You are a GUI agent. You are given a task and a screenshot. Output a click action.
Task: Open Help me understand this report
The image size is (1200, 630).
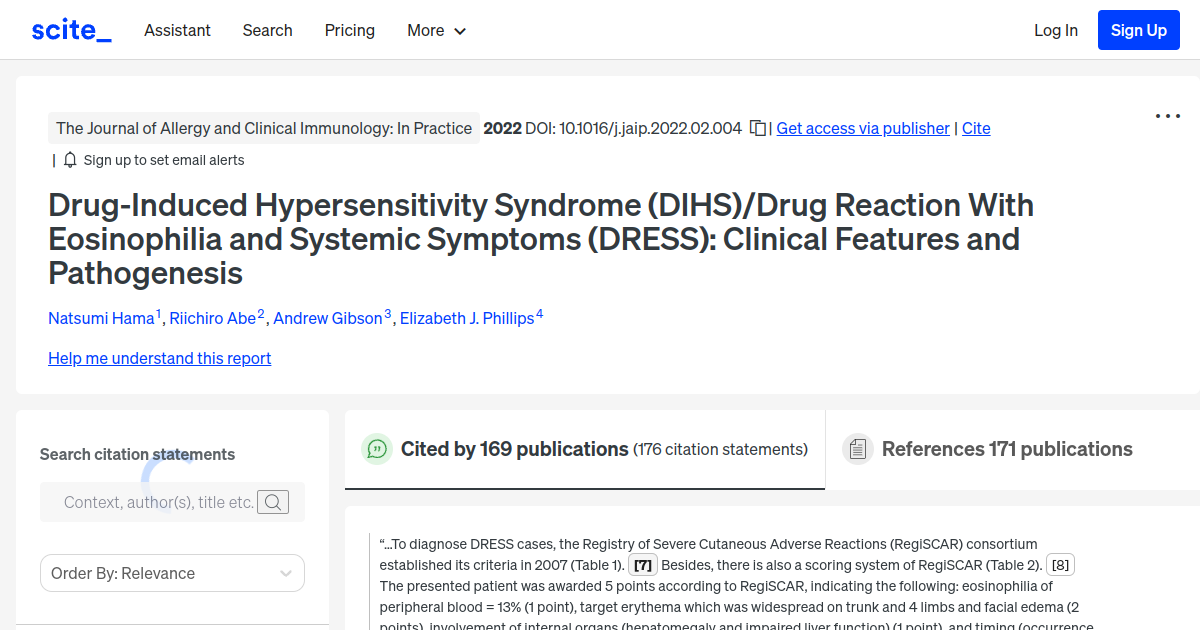159,358
